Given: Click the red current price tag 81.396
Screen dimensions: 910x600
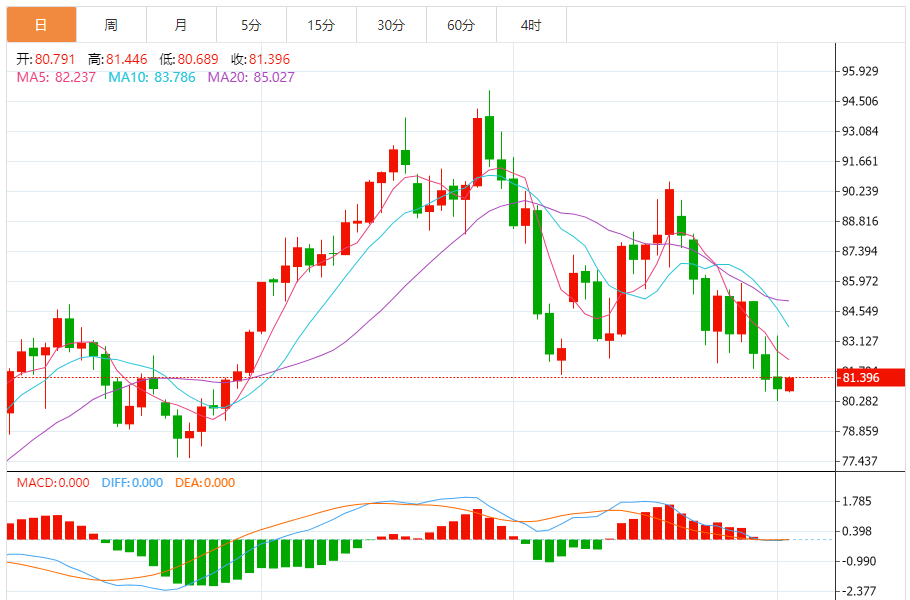Looking at the screenshot, I should (871, 378).
